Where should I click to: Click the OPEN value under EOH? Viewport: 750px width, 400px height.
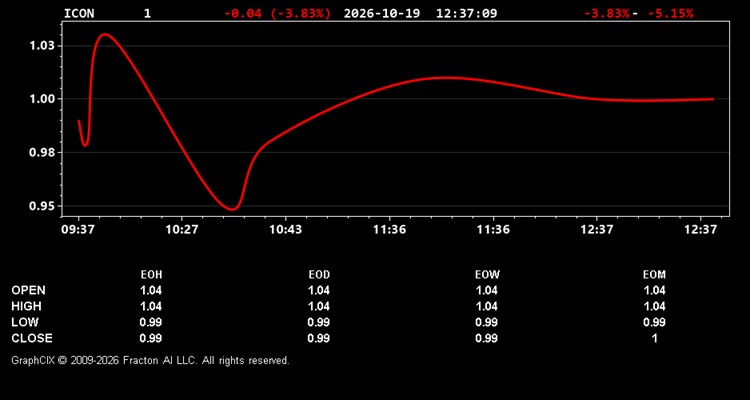(x=151, y=290)
